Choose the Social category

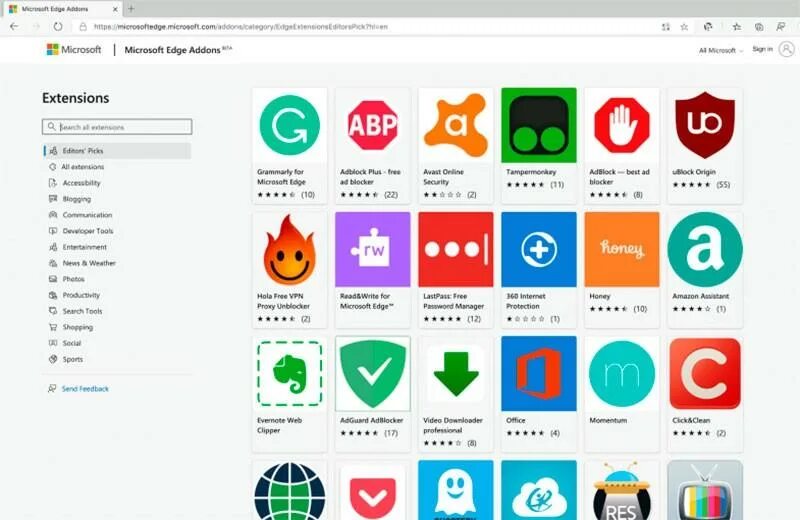click(71, 343)
